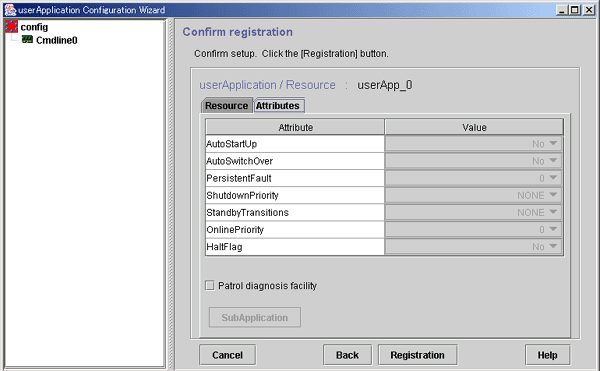600x371 pixels.
Task: Expand the PersistentFault value dropdown
Action: [473, 178]
